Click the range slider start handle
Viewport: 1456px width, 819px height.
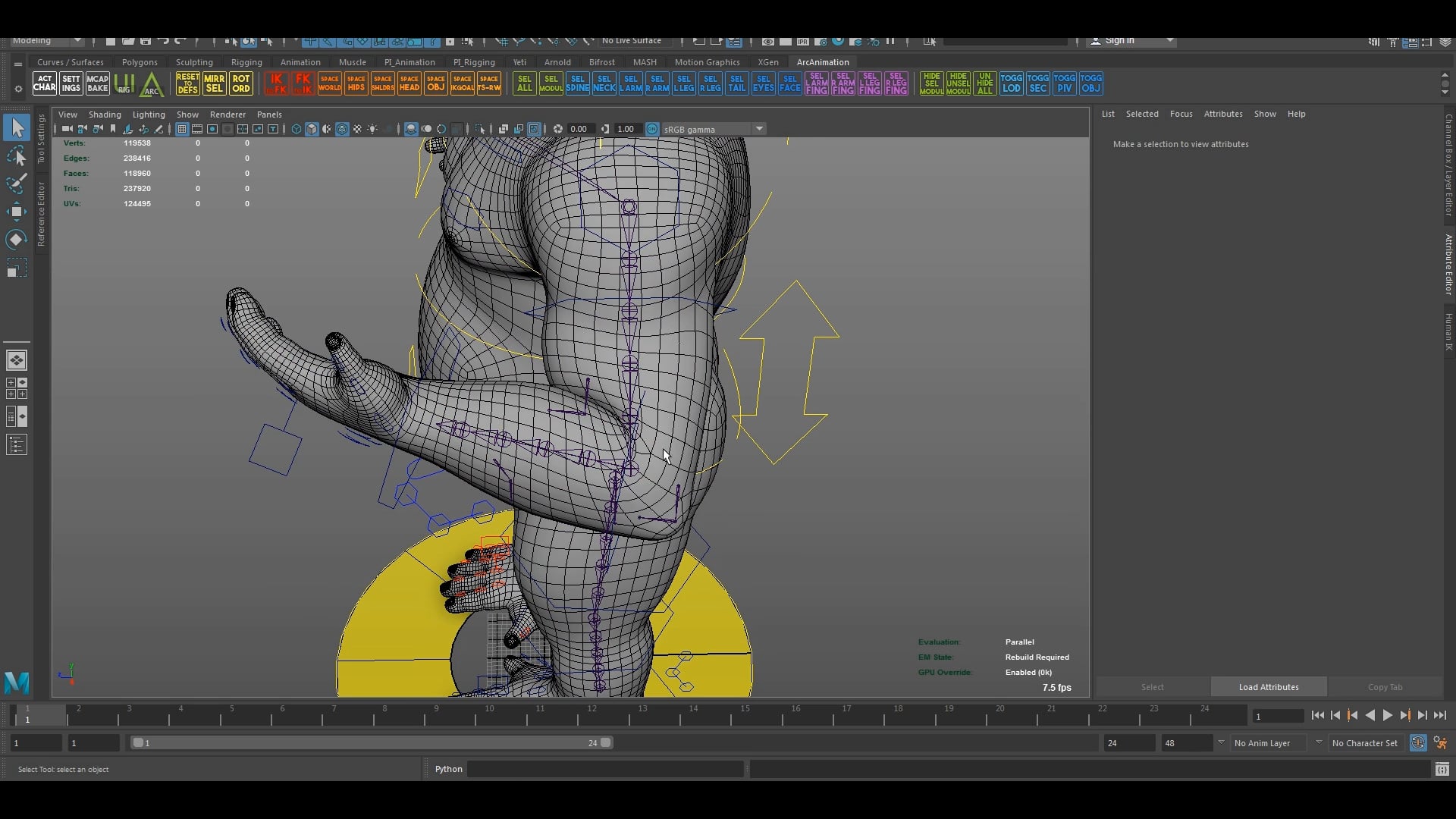(x=137, y=743)
